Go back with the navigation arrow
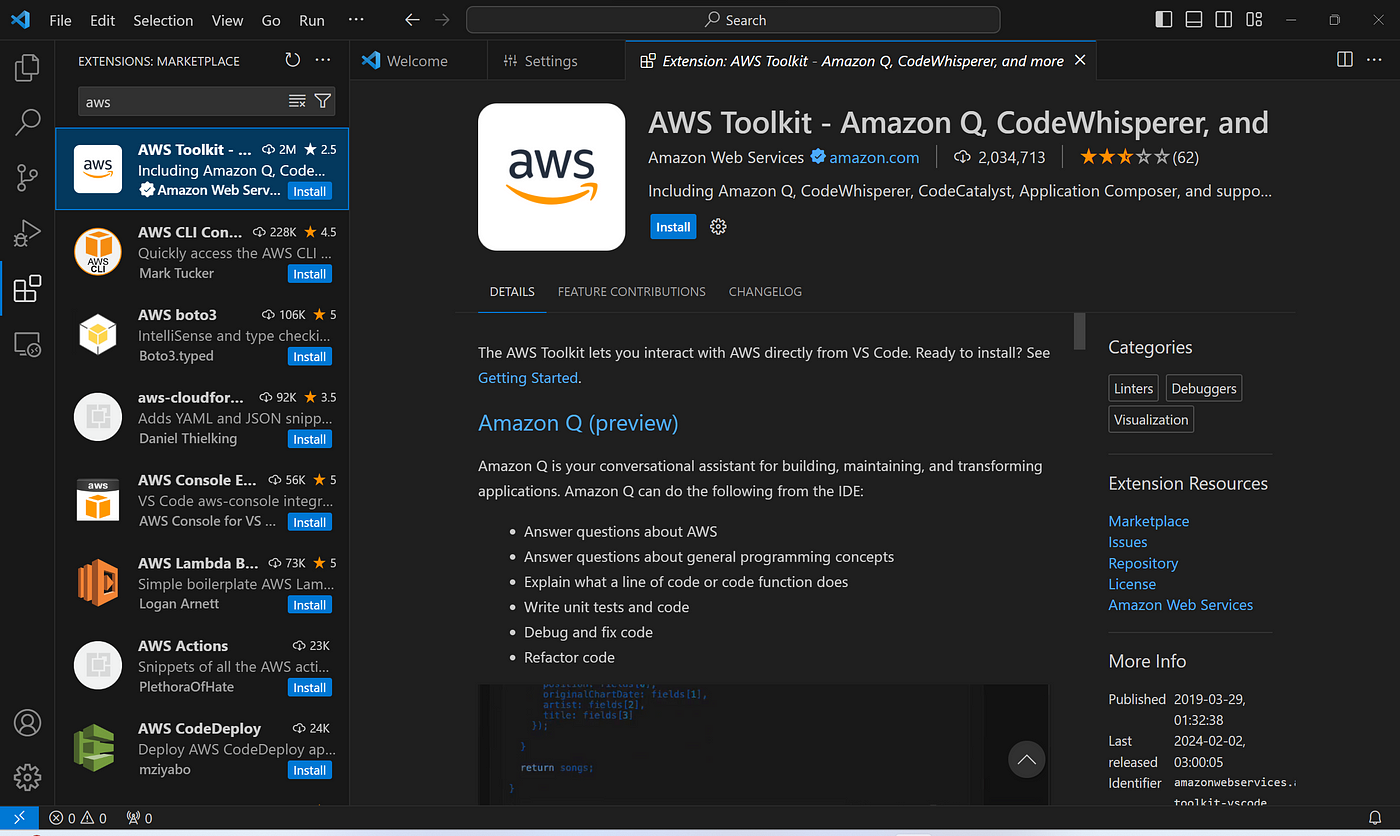This screenshot has height=836, width=1400. click(x=411, y=20)
